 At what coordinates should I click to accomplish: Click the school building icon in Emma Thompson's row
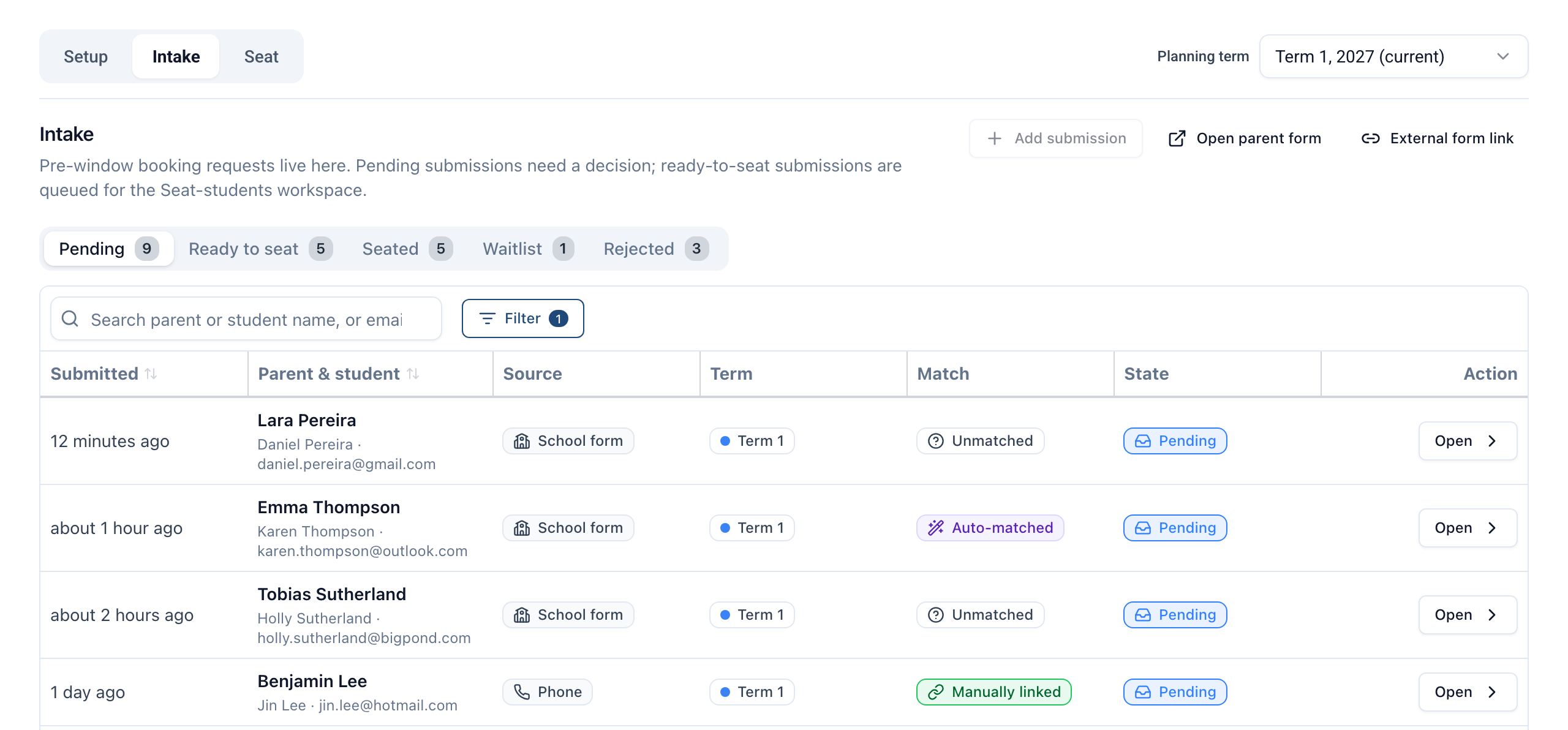[522, 528]
